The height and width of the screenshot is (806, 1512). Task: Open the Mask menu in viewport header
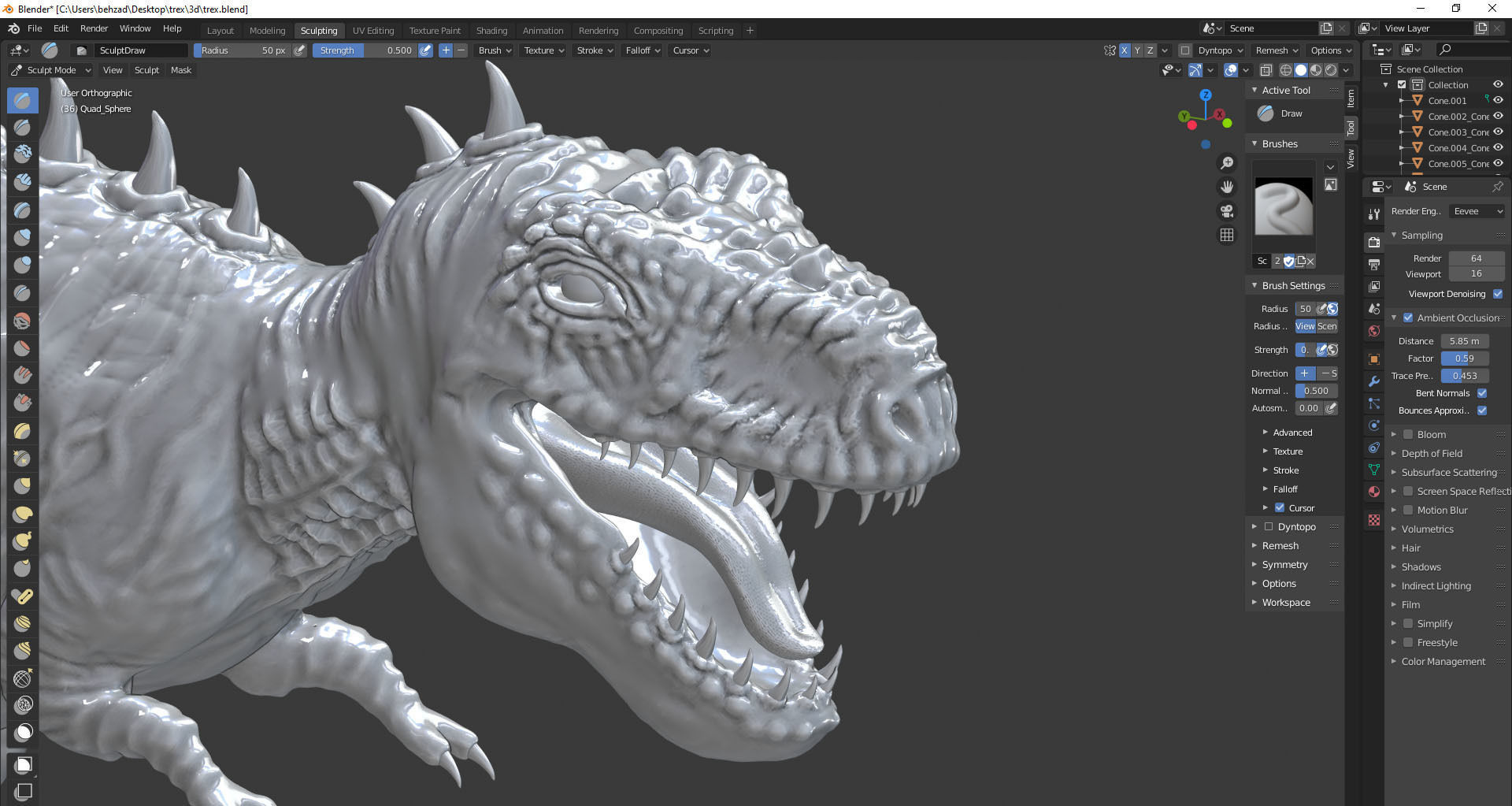click(x=181, y=70)
